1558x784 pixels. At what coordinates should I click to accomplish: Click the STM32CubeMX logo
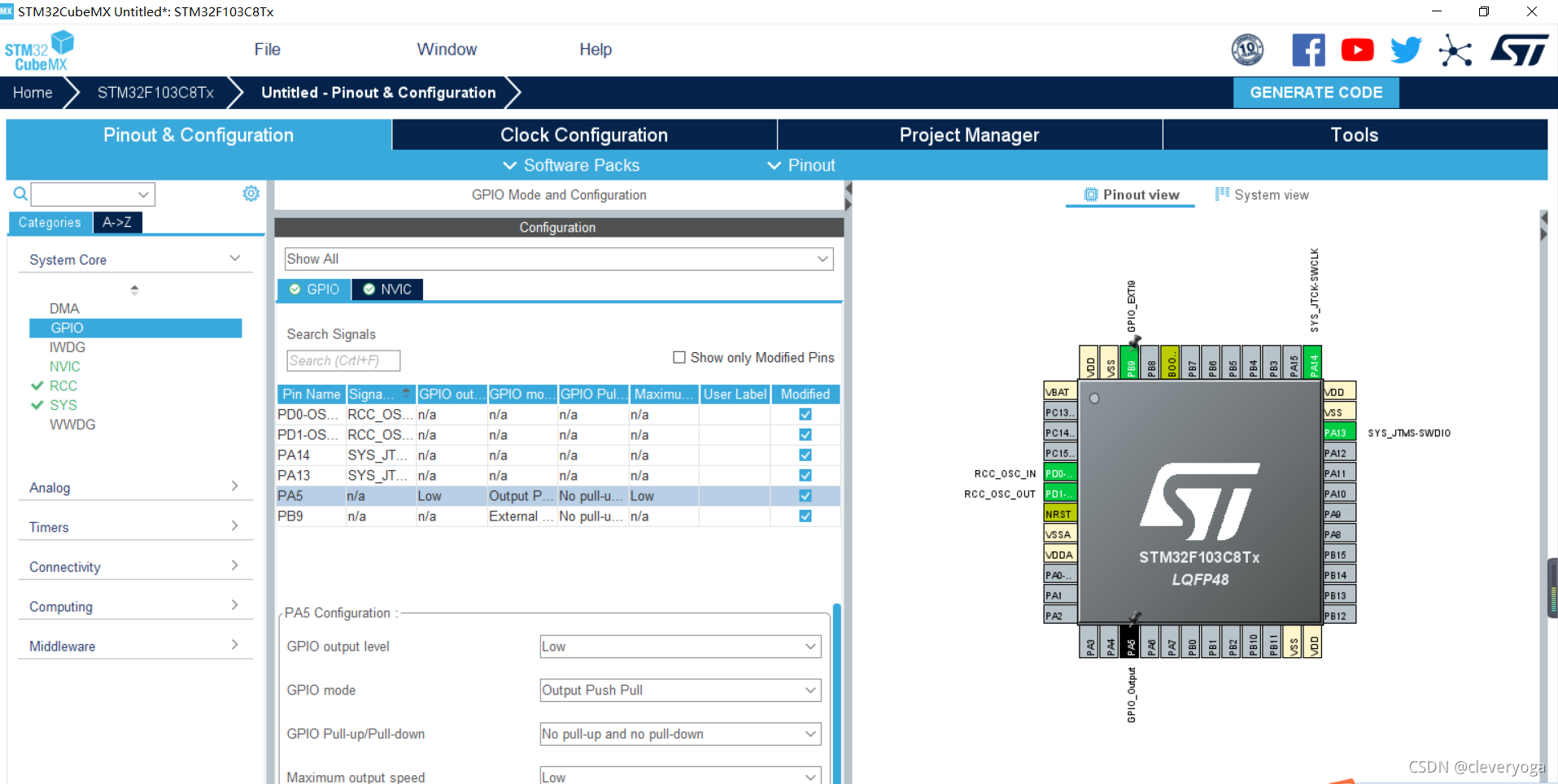(40, 51)
